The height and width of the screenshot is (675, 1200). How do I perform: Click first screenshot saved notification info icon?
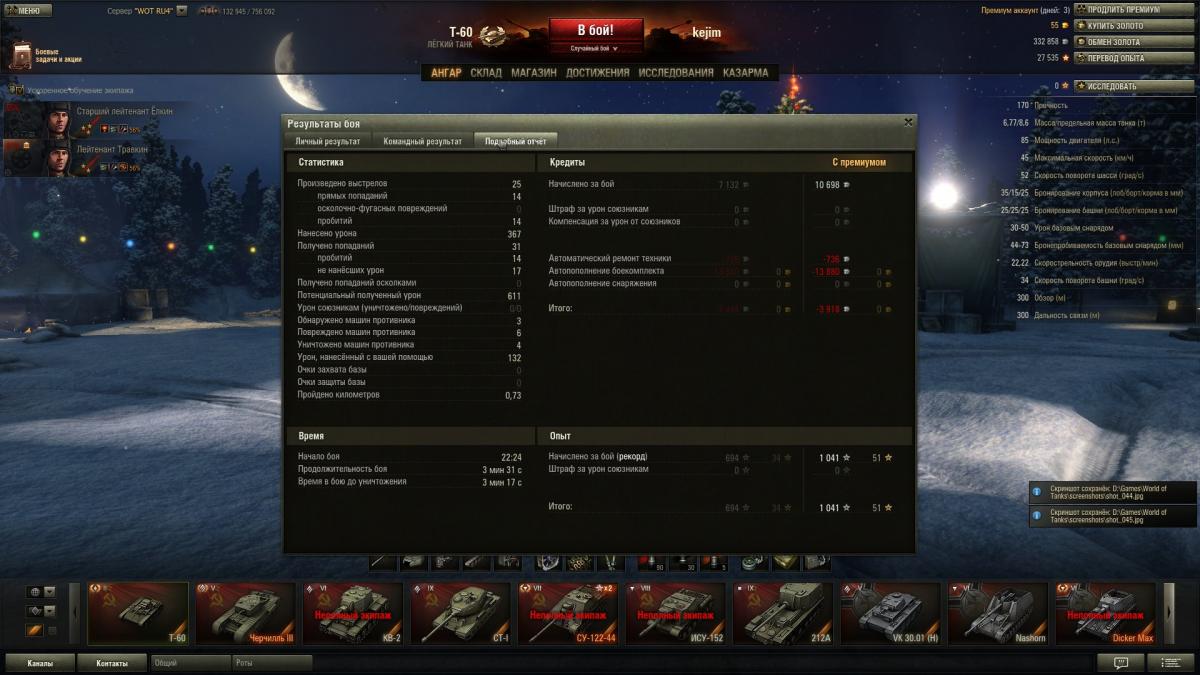click(1038, 492)
